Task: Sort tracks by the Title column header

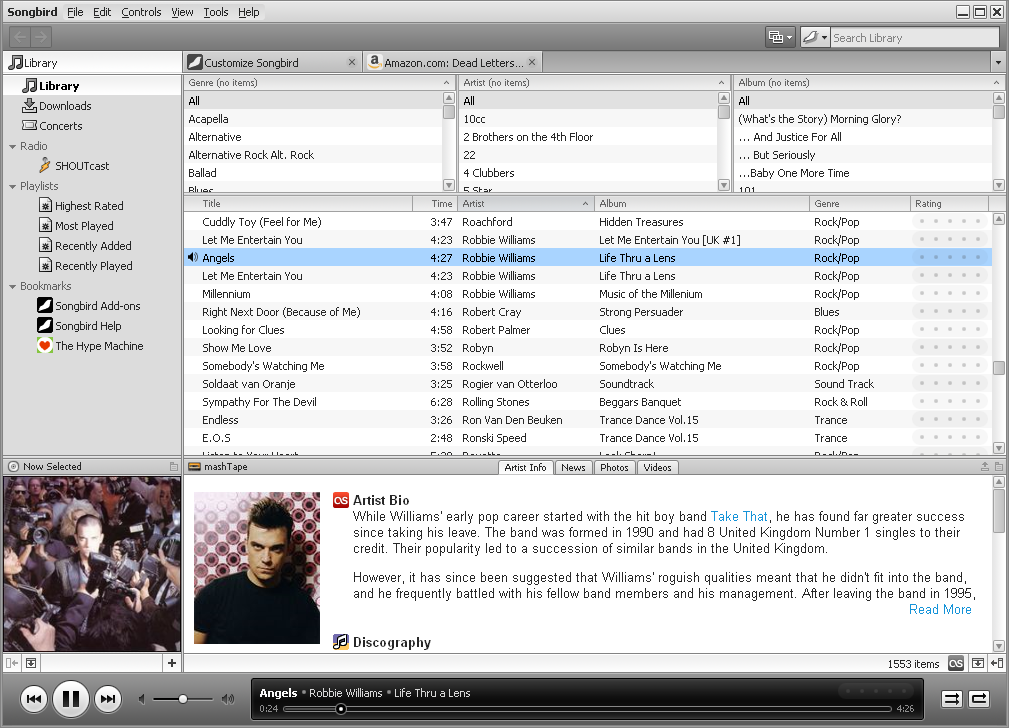Action: click(x=298, y=203)
